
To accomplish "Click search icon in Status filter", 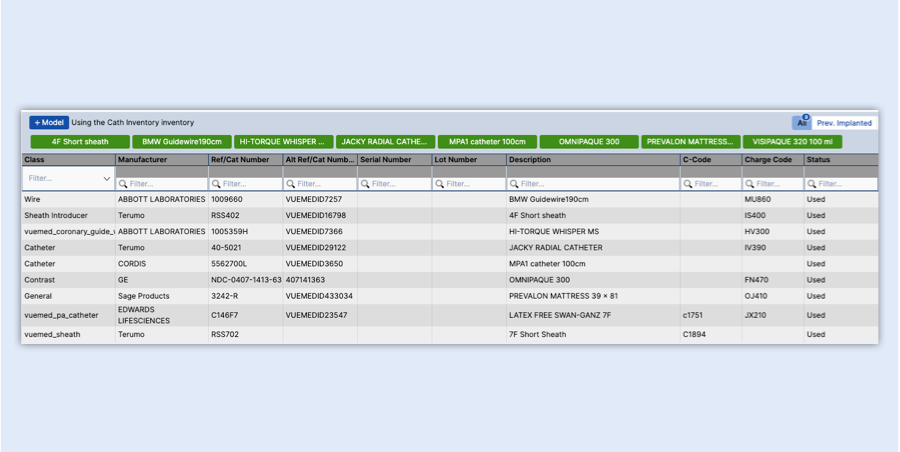I will pos(811,184).
